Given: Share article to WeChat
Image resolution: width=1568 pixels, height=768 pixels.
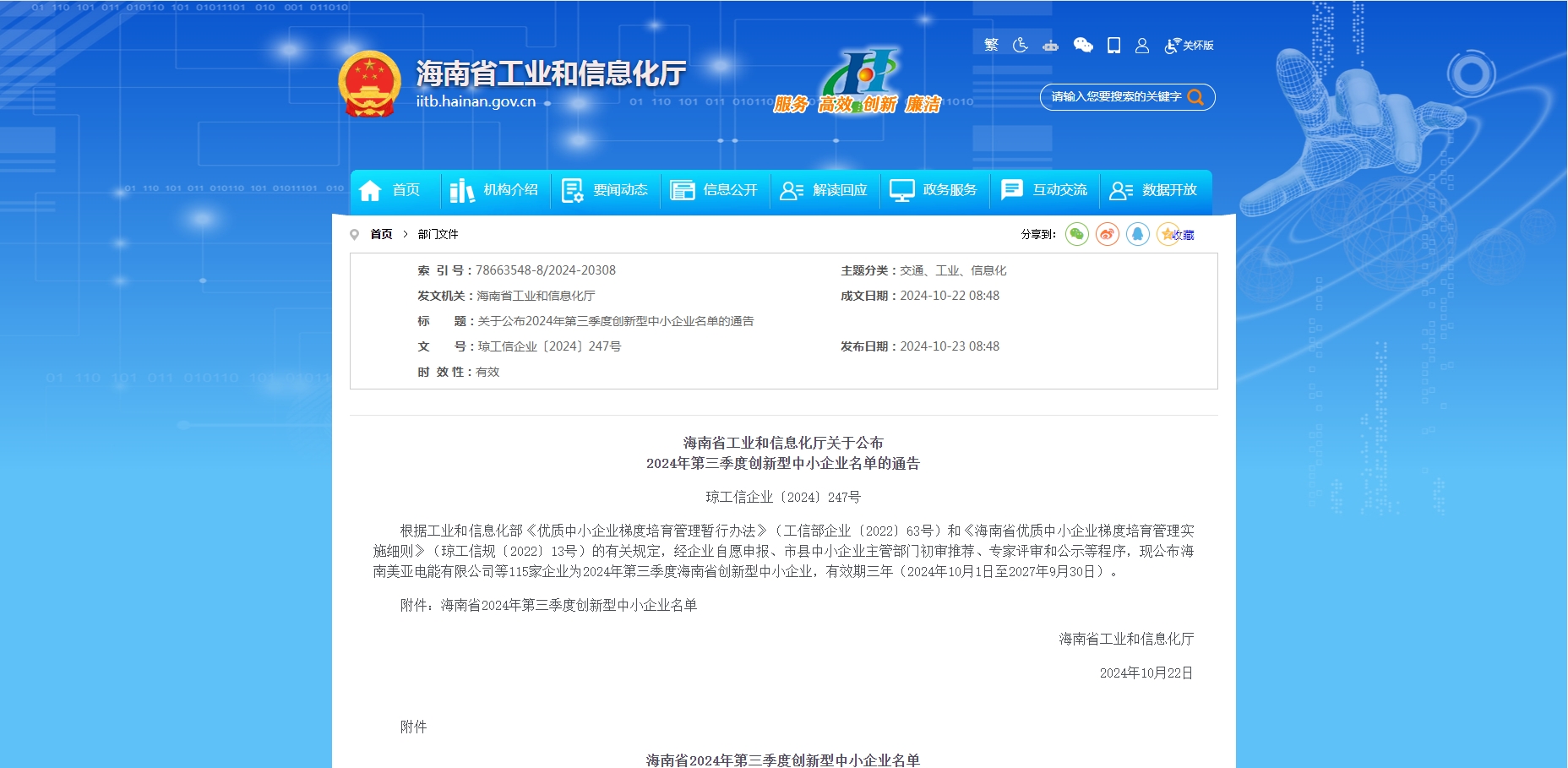Looking at the screenshot, I should [x=1077, y=234].
